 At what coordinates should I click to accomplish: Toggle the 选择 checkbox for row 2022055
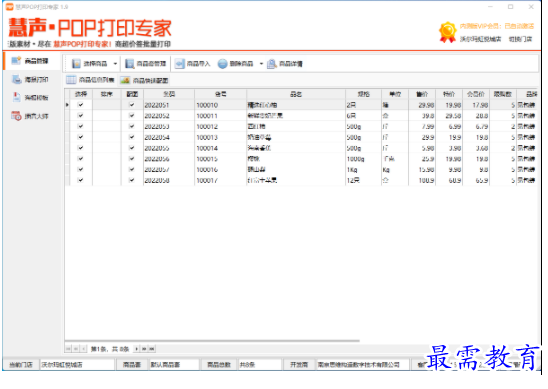[x=81, y=148]
